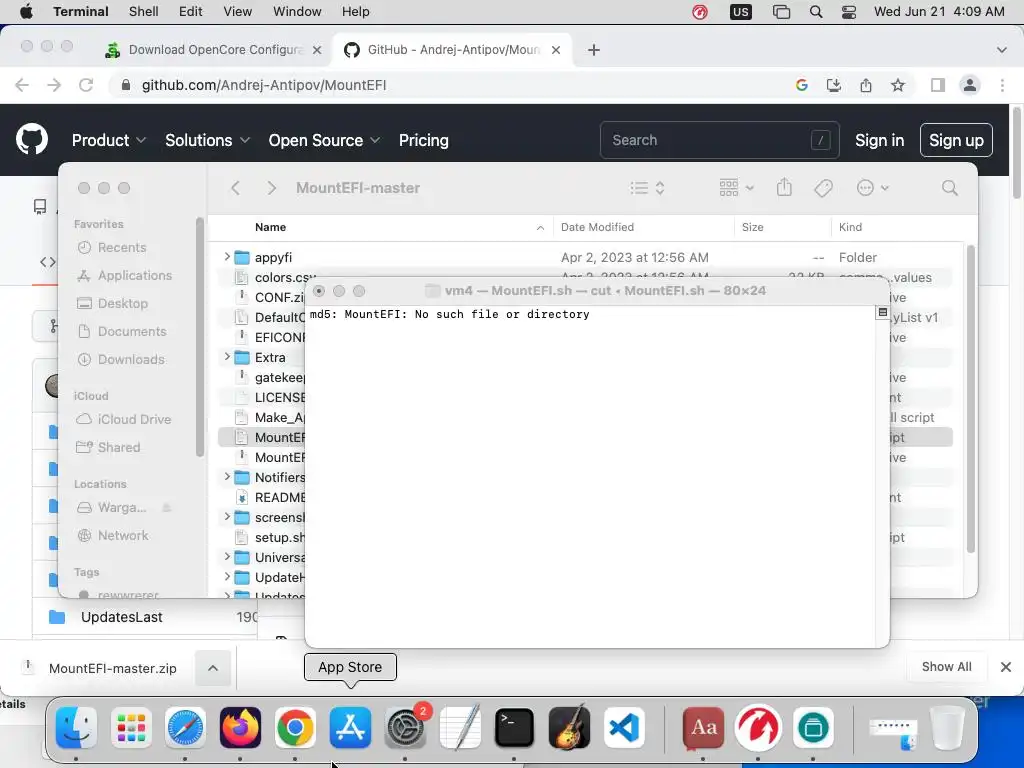
Task: Click Finder's share toolbar icon
Action: (x=784, y=188)
